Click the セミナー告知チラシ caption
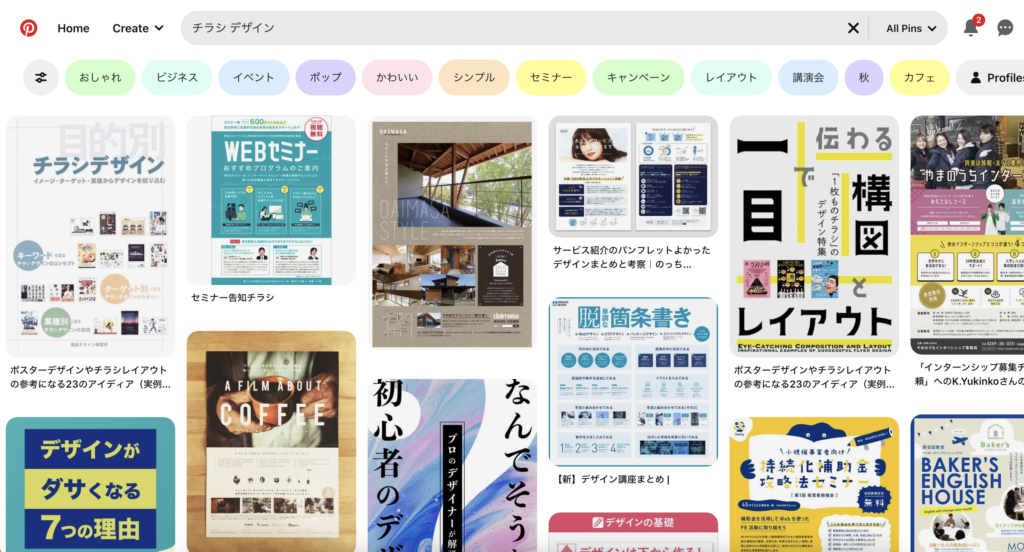Viewport: 1024px width, 552px height. pos(232,298)
